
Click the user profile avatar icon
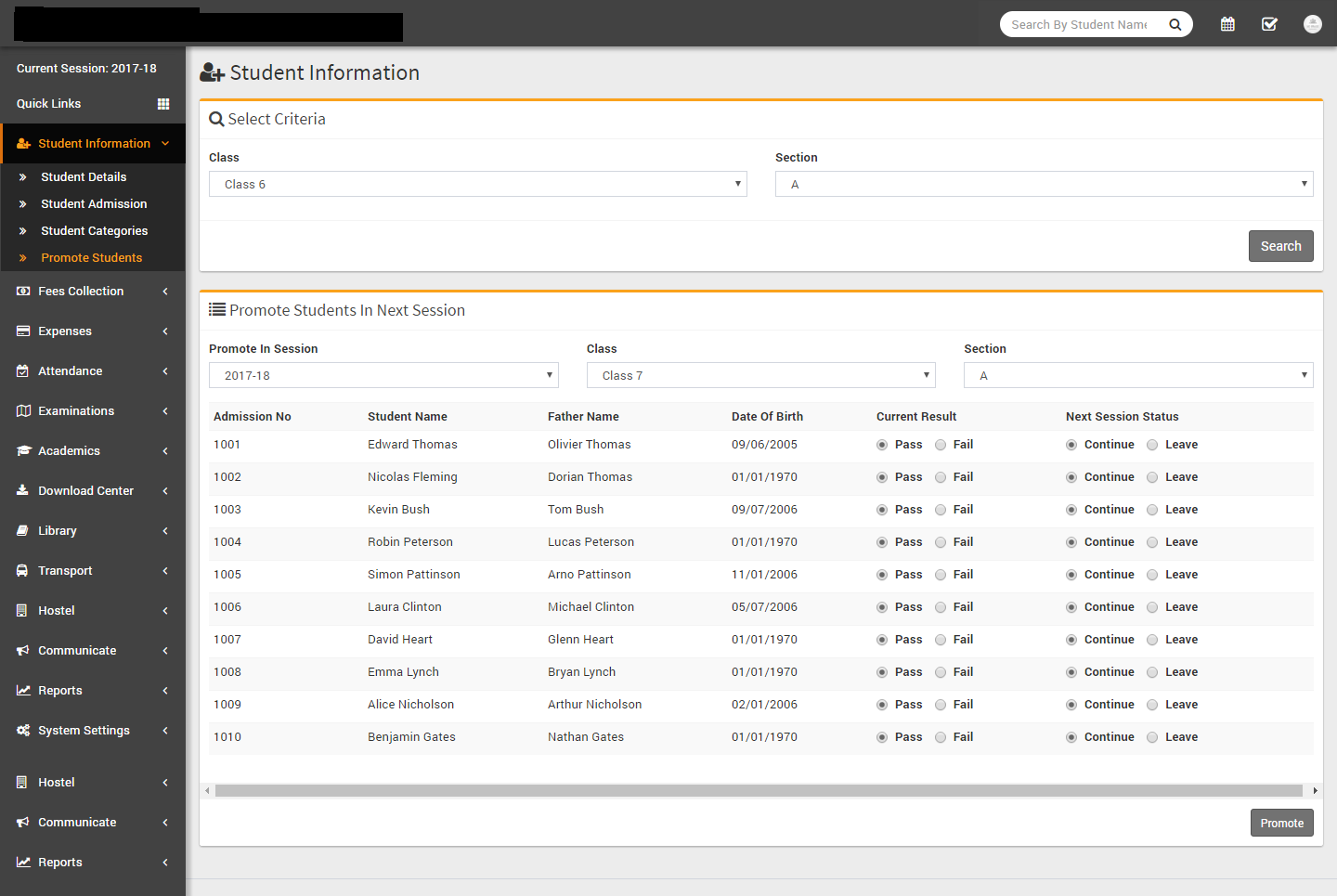[x=1312, y=24]
